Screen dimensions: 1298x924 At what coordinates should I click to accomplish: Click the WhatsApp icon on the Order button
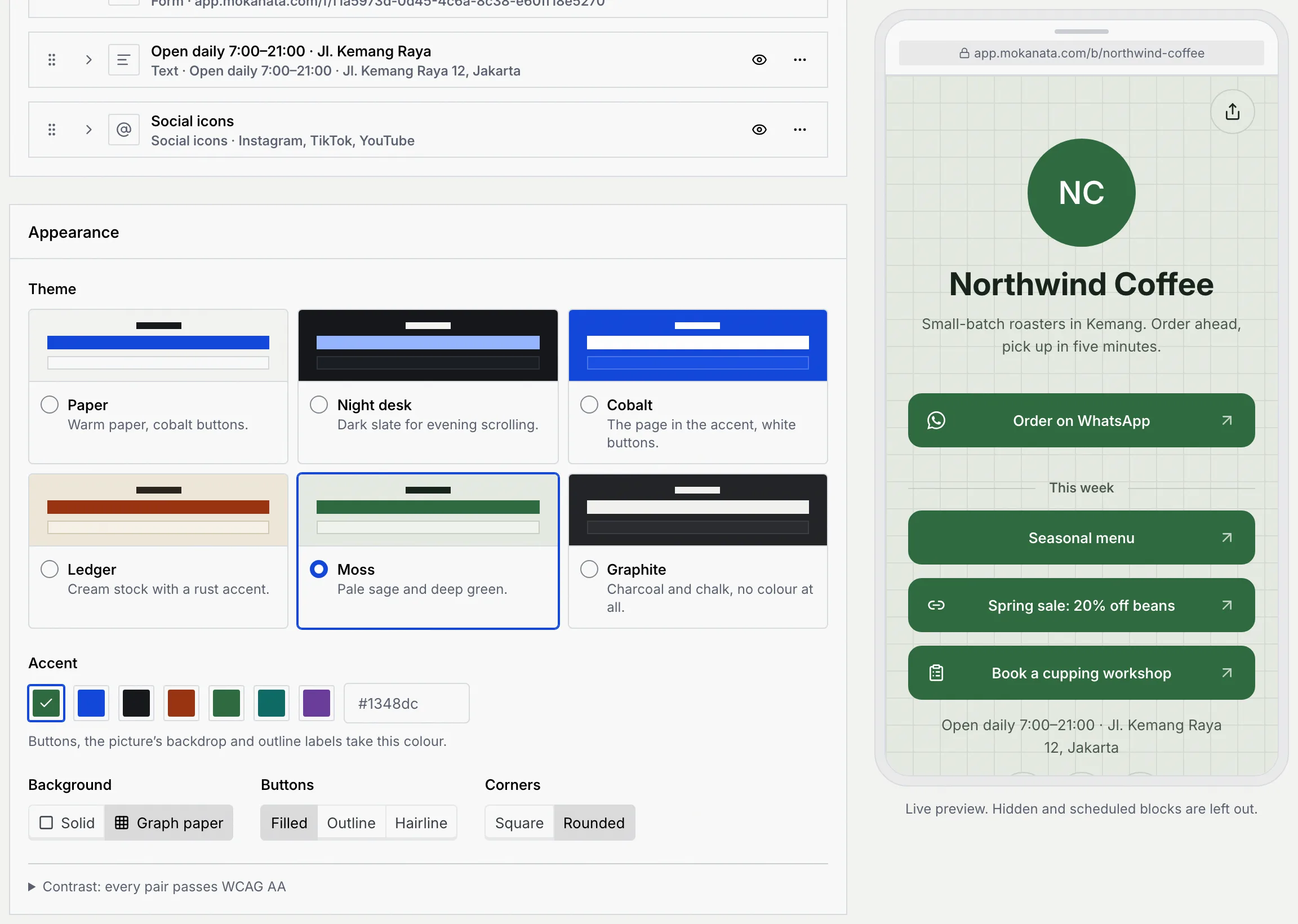point(936,420)
